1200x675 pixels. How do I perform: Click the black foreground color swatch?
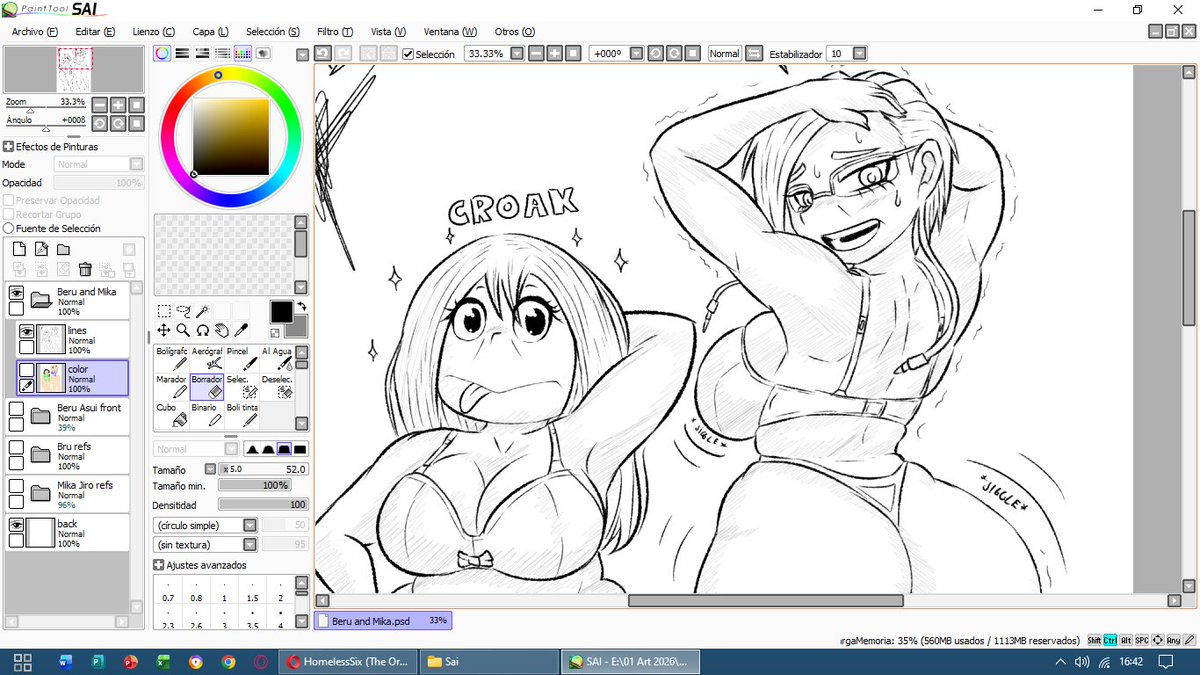[281, 311]
